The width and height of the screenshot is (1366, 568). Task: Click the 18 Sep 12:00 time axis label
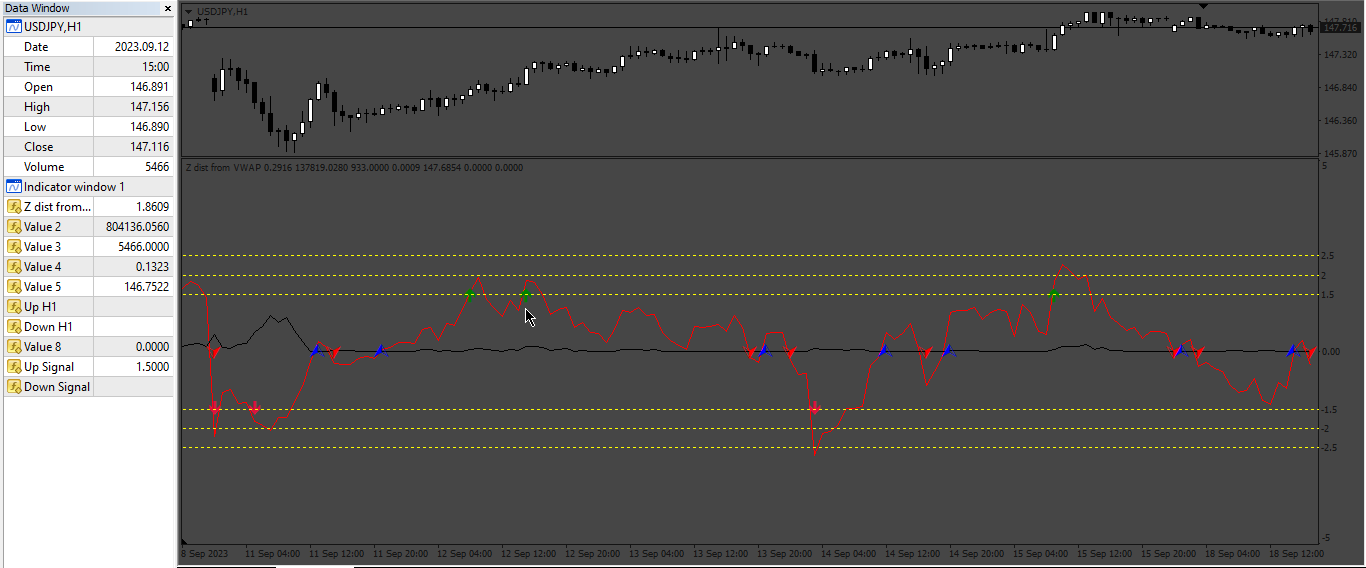(1297, 553)
